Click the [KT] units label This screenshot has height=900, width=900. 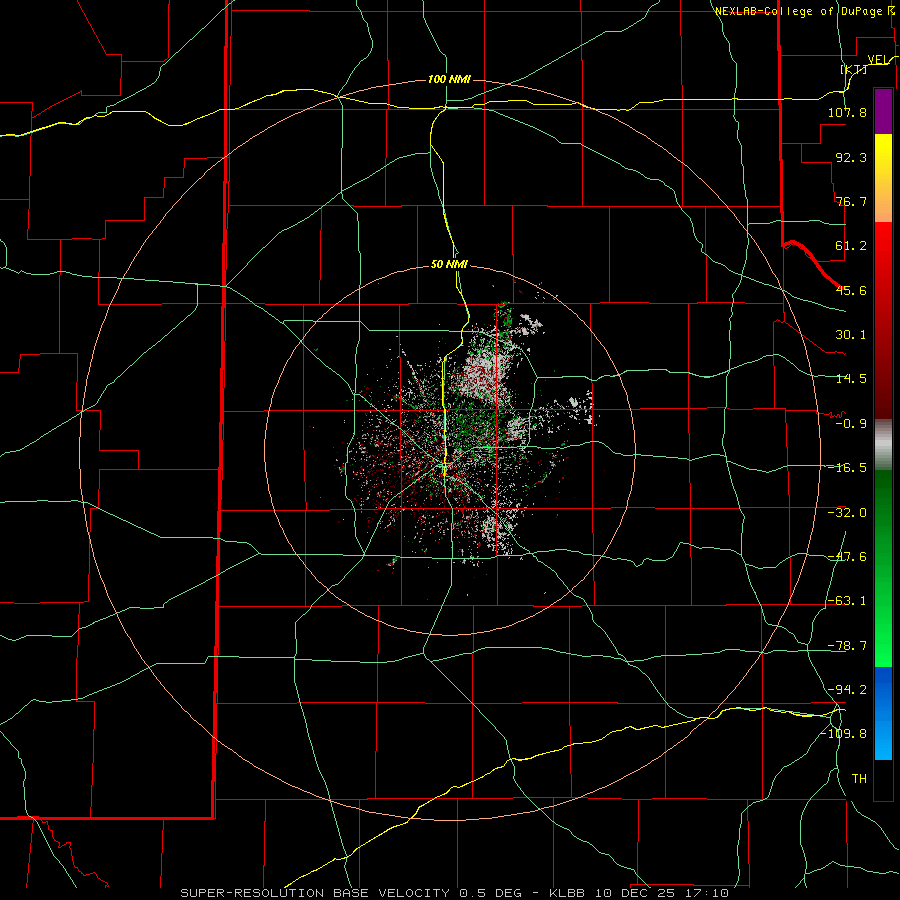pos(854,69)
